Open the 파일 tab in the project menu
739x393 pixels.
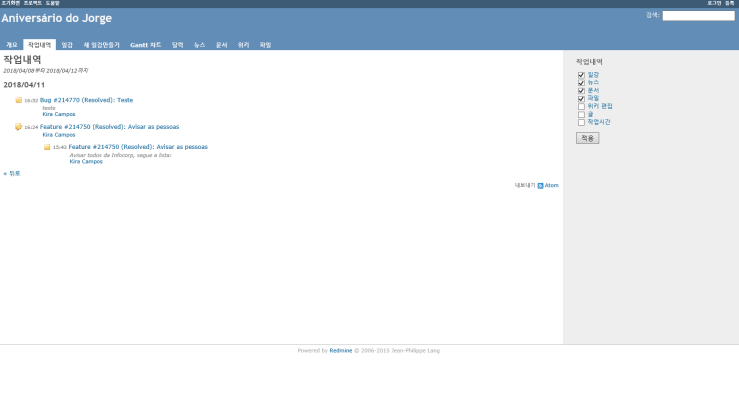pos(265,45)
